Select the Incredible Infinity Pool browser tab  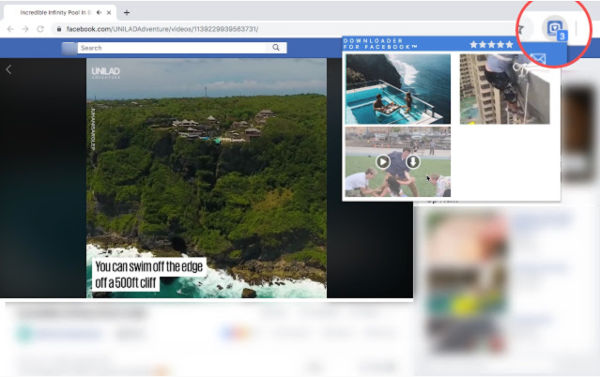(59, 13)
